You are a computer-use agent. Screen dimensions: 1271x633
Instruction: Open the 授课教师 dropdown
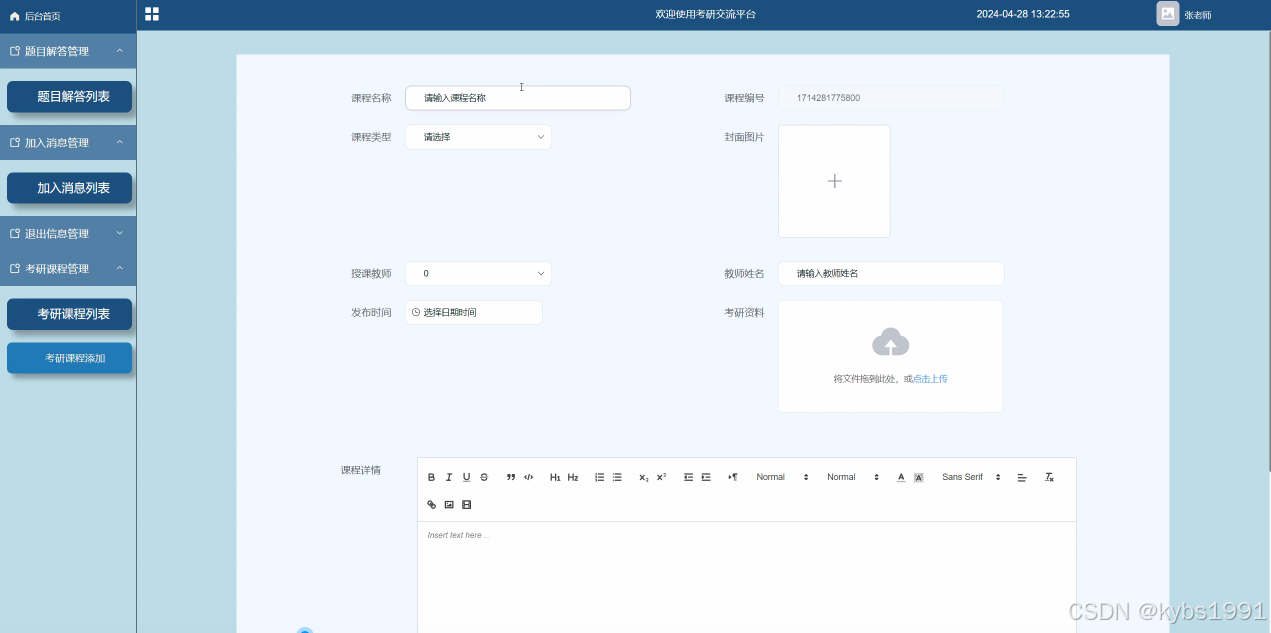pos(478,273)
